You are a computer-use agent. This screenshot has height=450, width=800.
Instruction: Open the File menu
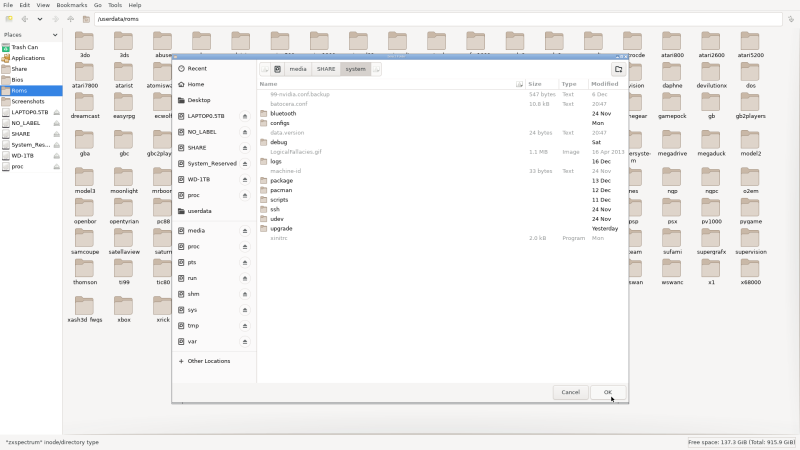tap(8, 5)
